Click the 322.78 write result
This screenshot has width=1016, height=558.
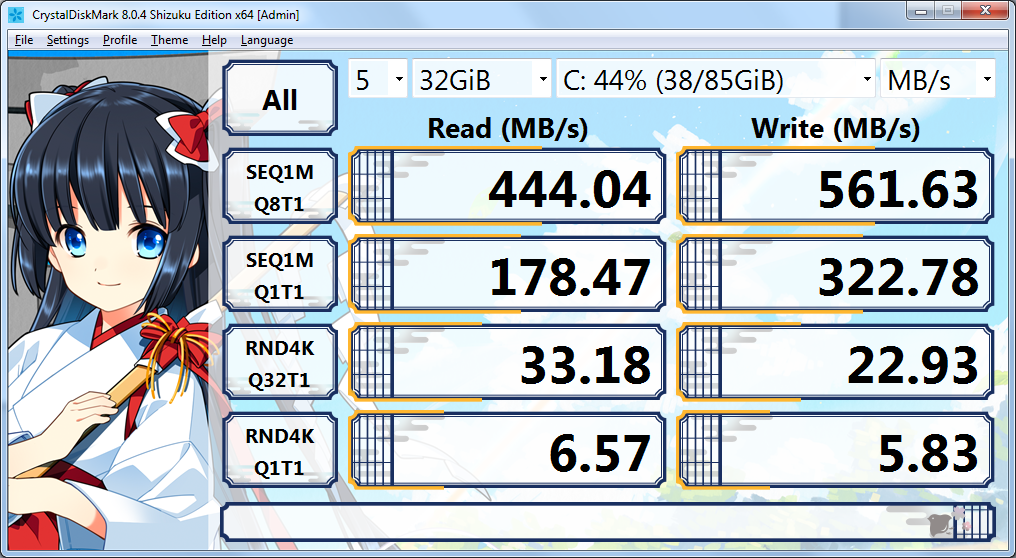tap(836, 275)
